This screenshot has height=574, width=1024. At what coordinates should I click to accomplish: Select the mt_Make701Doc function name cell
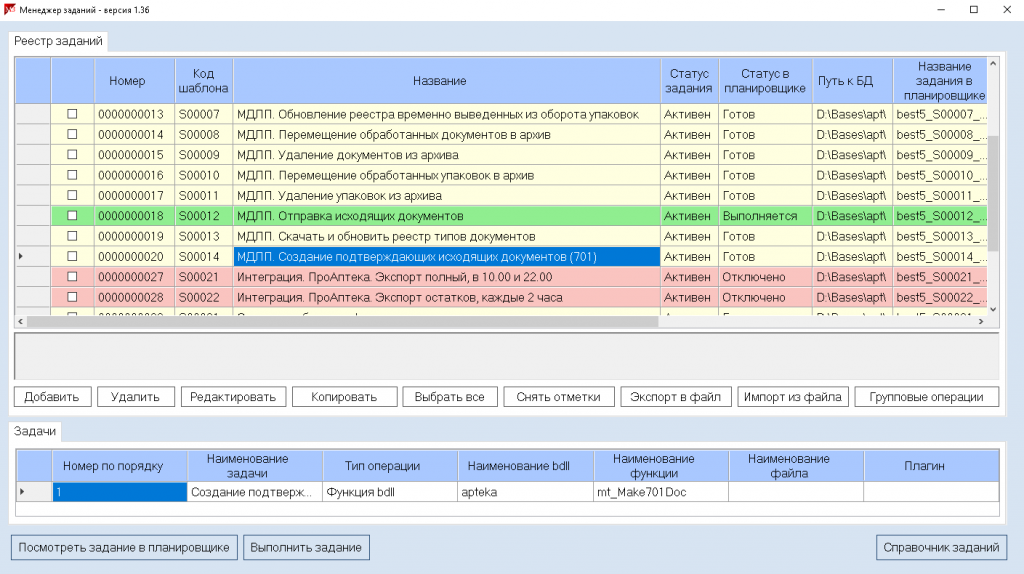[660, 492]
